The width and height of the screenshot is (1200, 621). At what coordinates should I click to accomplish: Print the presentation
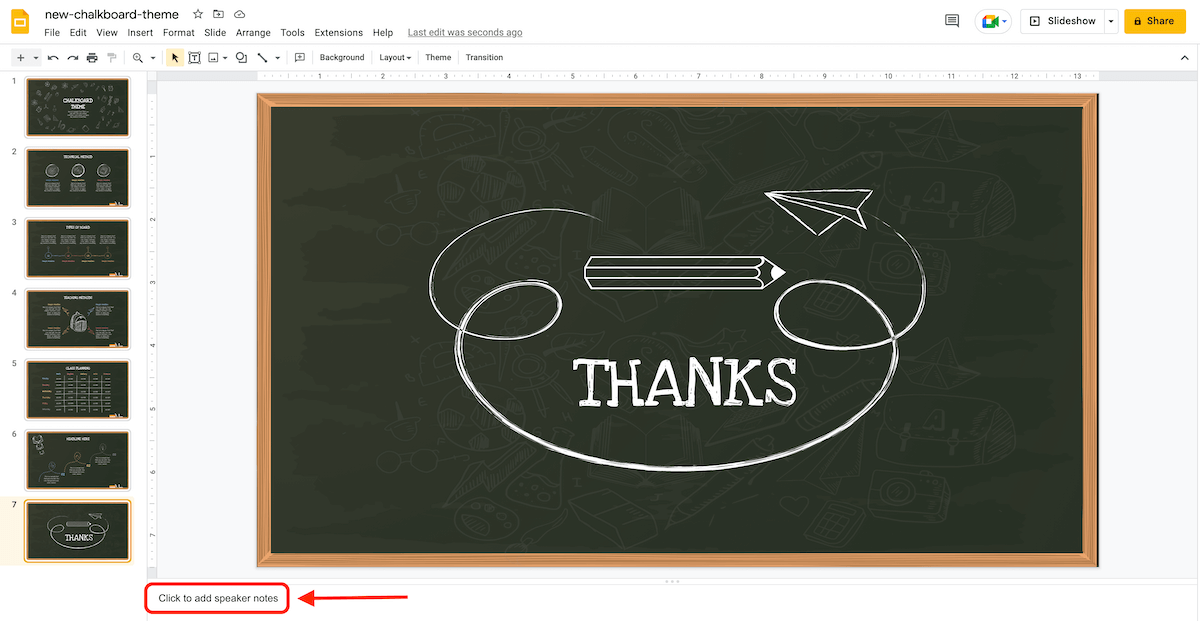[x=92, y=58]
